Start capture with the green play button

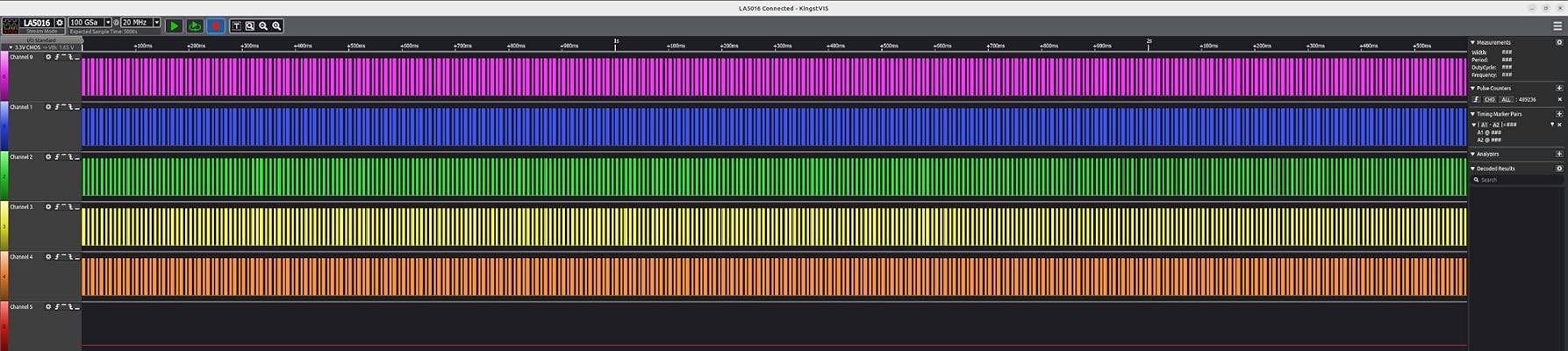click(x=174, y=26)
